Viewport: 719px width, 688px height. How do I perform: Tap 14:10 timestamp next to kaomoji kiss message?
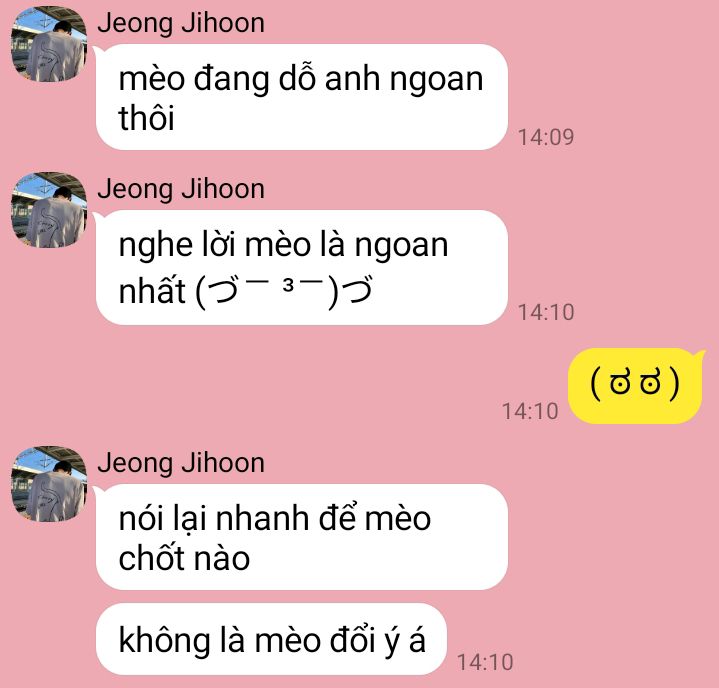point(546,312)
